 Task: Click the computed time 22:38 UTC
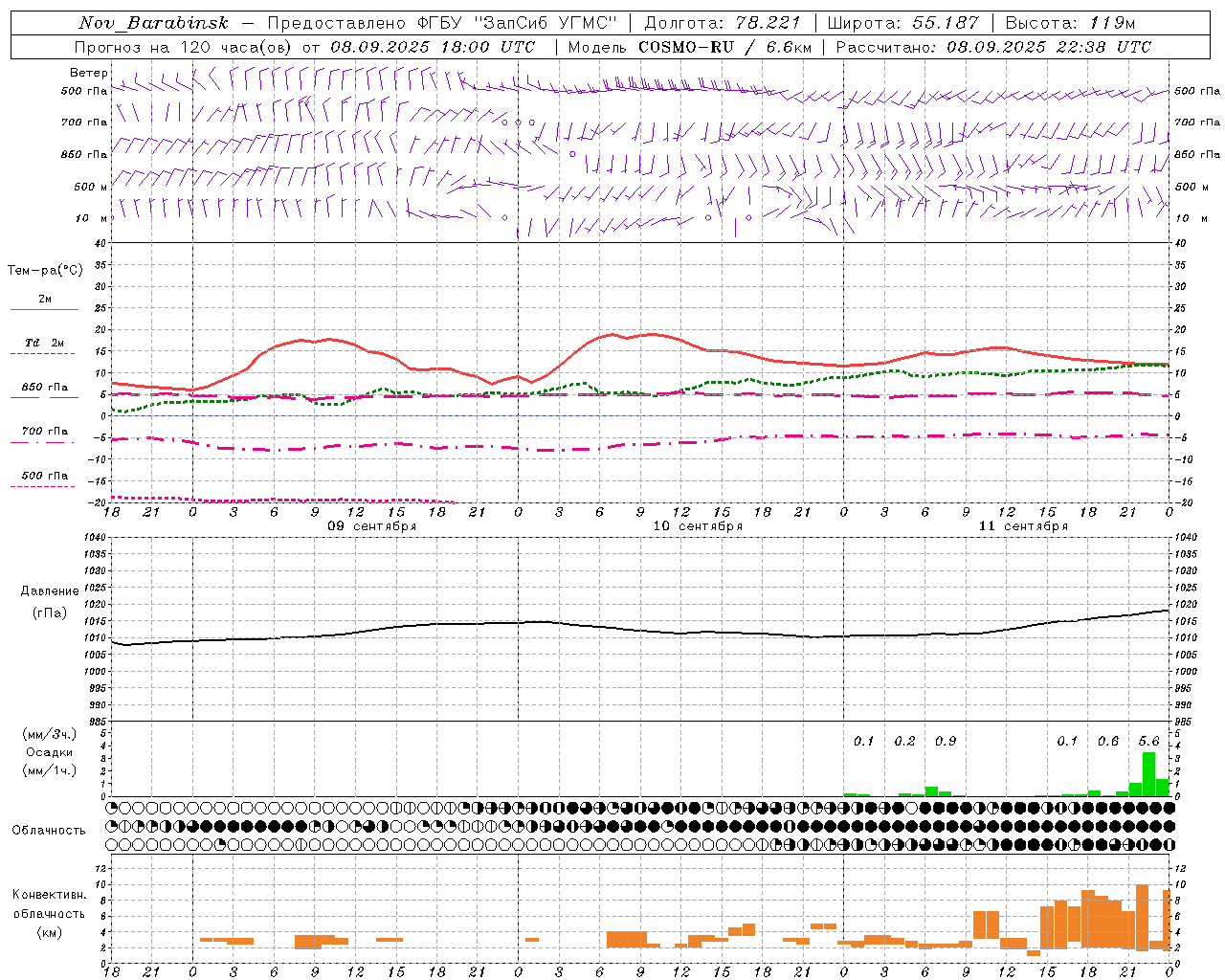coord(1103,47)
